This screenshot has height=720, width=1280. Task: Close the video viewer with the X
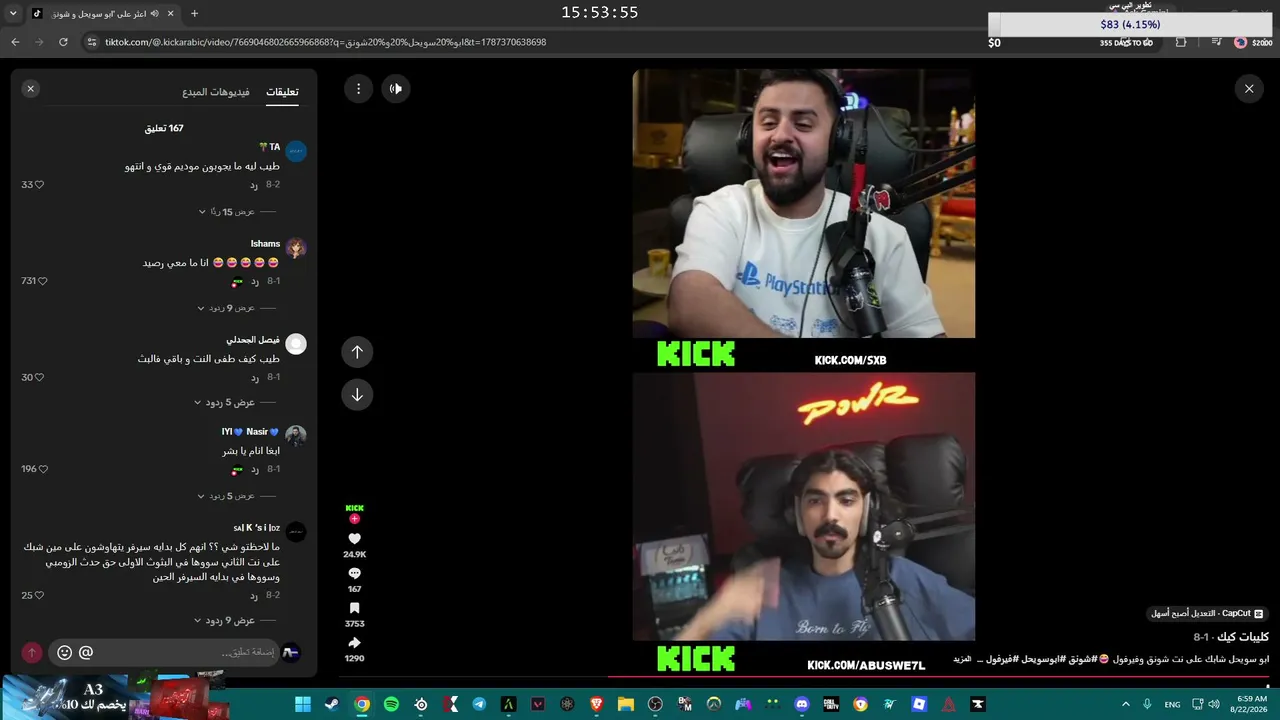coord(1249,89)
